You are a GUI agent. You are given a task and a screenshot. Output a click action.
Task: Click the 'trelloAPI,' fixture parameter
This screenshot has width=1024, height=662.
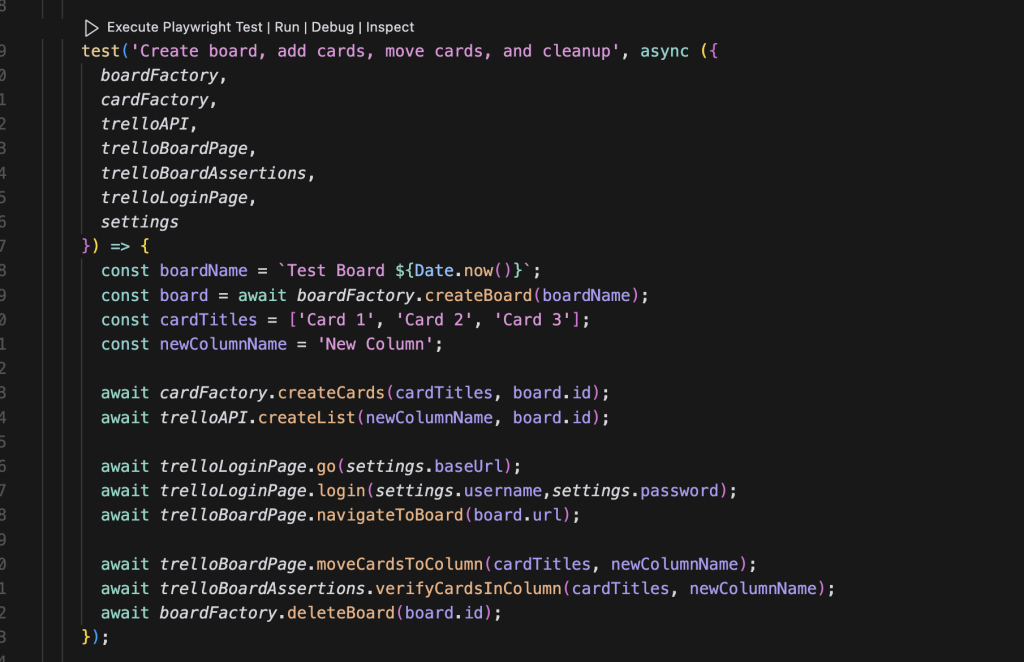149,124
